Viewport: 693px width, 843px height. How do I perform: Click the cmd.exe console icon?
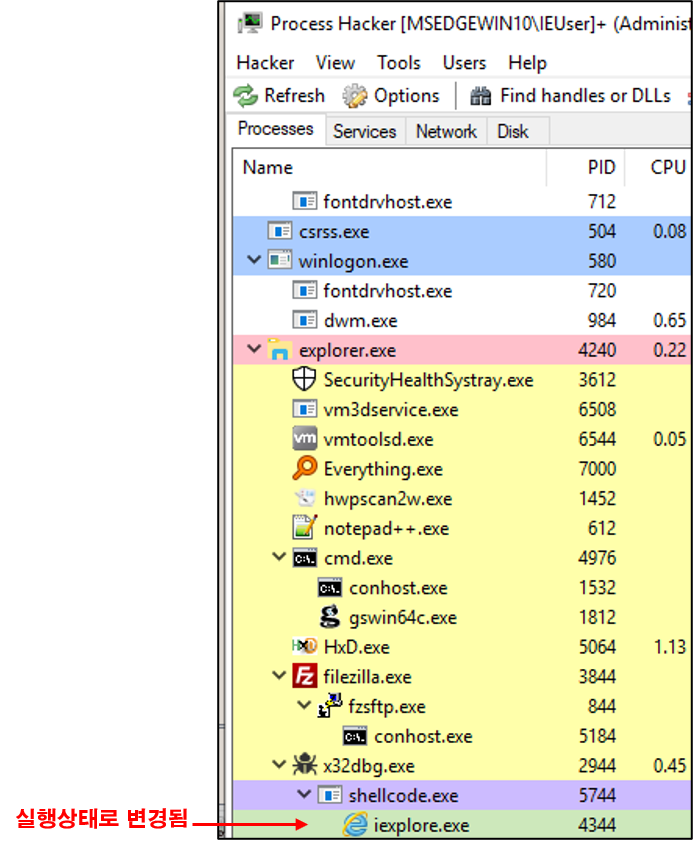[x=304, y=558]
